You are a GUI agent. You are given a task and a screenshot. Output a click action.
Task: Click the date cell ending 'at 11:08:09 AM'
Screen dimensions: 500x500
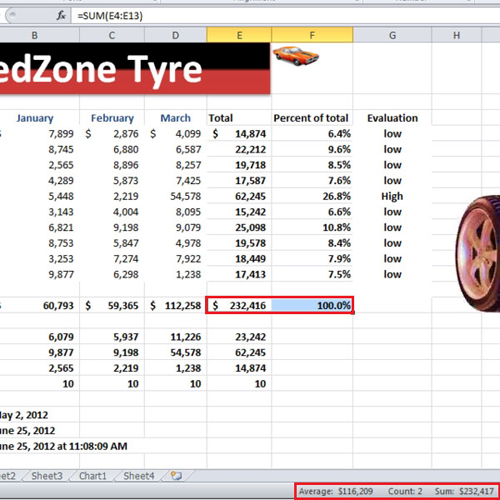(63, 446)
